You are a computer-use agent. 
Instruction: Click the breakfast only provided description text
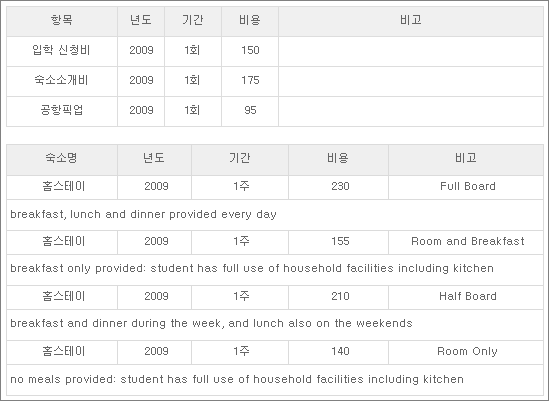coord(252,269)
